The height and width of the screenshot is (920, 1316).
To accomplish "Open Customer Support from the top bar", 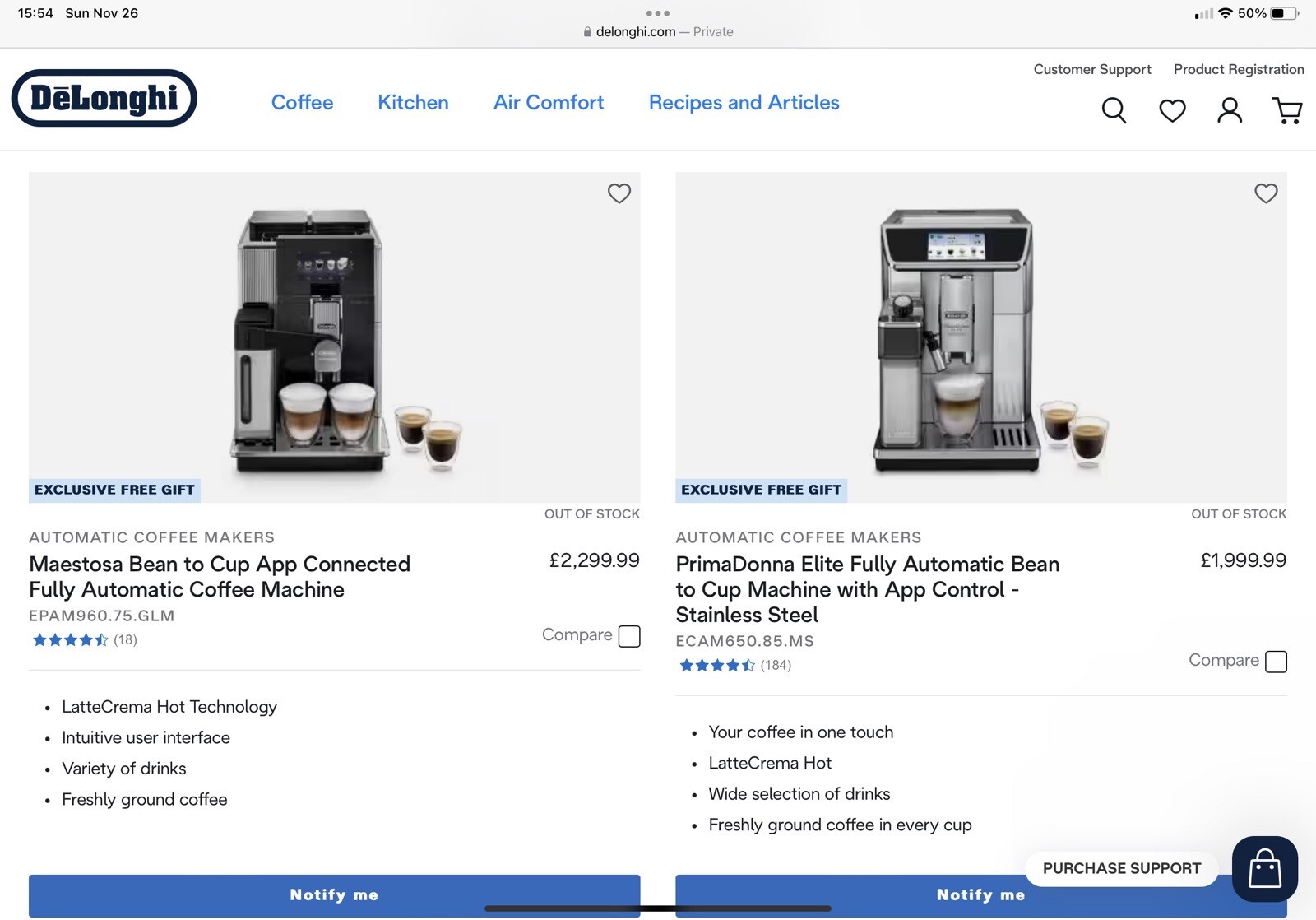I will (1091, 69).
